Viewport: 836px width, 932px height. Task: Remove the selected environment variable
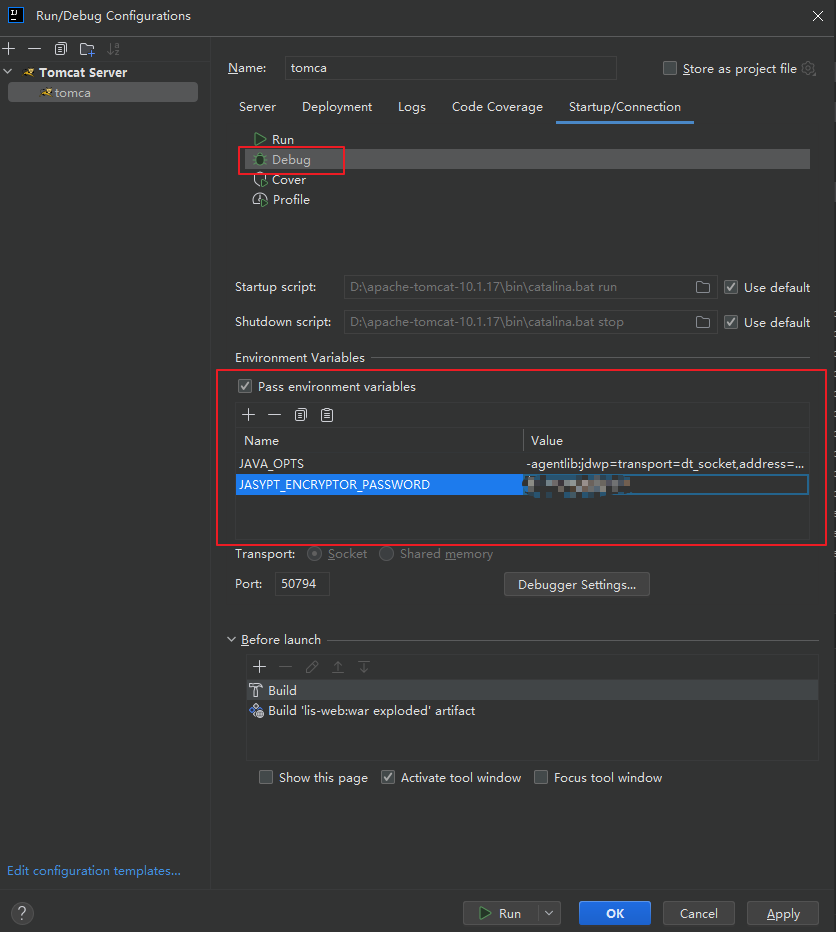[274, 414]
